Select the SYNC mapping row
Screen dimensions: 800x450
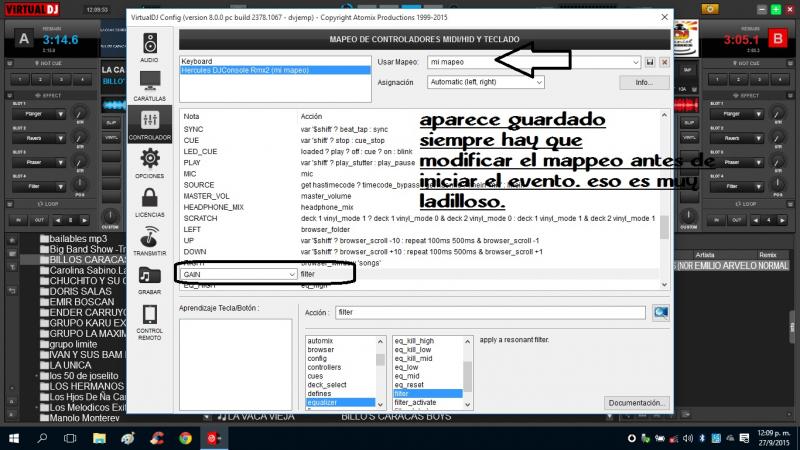(x=421, y=130)
